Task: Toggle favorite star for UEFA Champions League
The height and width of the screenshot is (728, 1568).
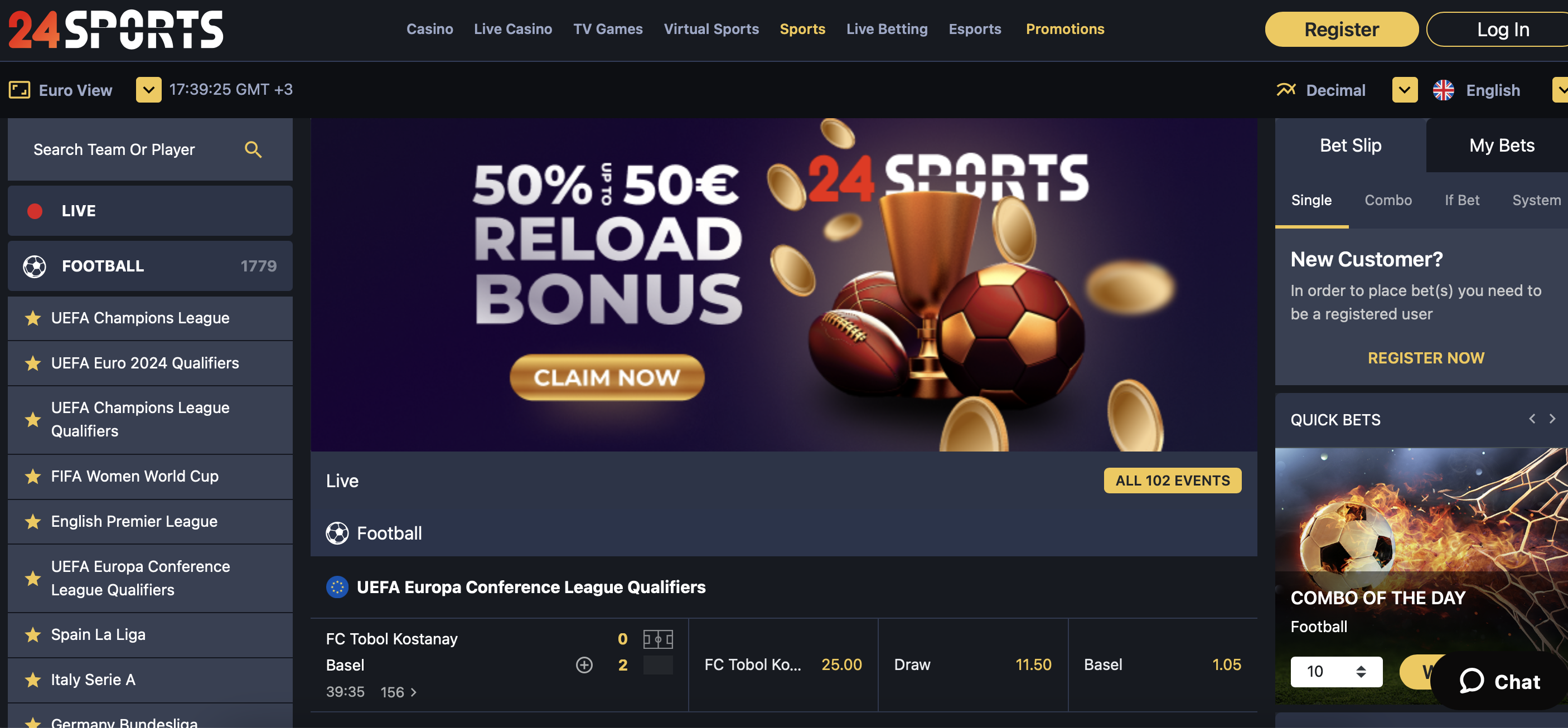Action: pyautogui.click(x=33, y=318)
